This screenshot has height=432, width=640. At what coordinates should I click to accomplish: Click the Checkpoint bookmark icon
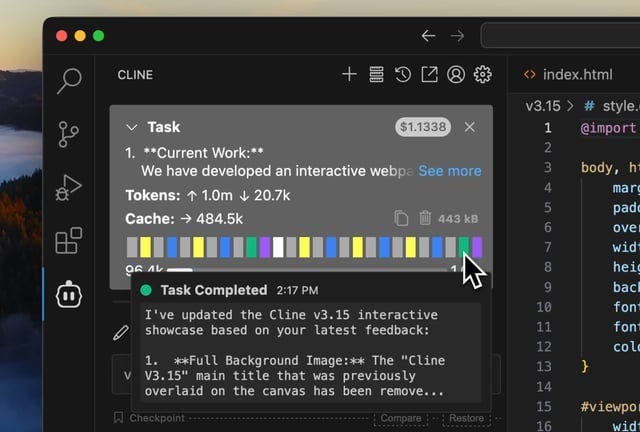[x=118, y=417]
